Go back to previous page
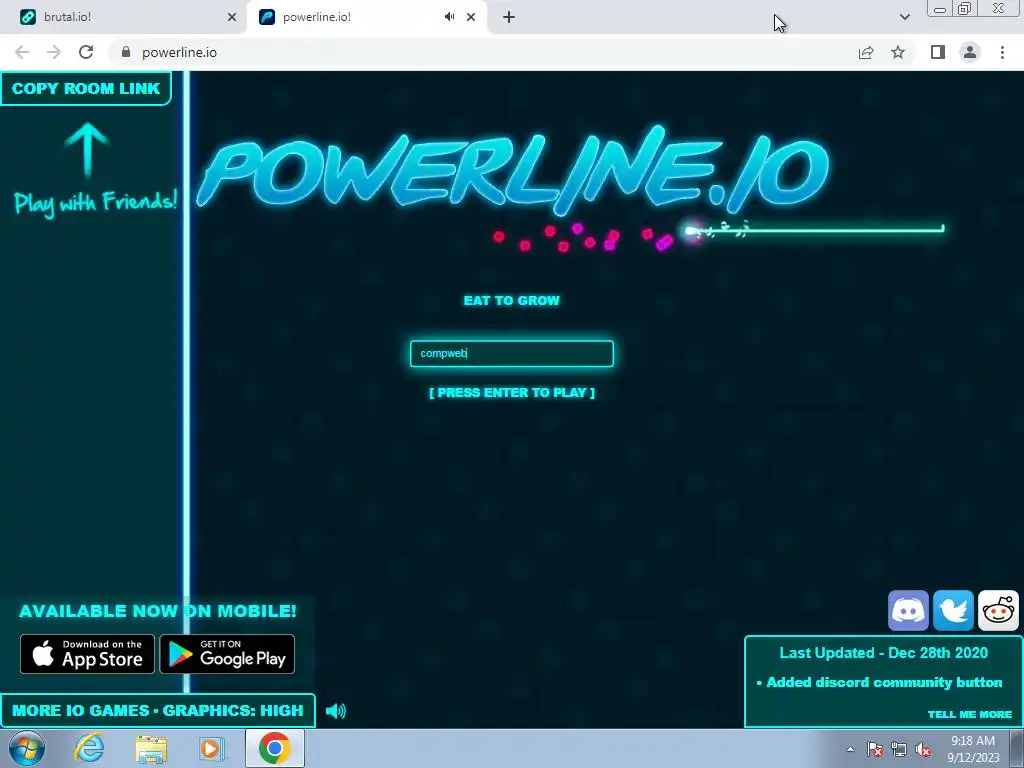 (22, 52)
